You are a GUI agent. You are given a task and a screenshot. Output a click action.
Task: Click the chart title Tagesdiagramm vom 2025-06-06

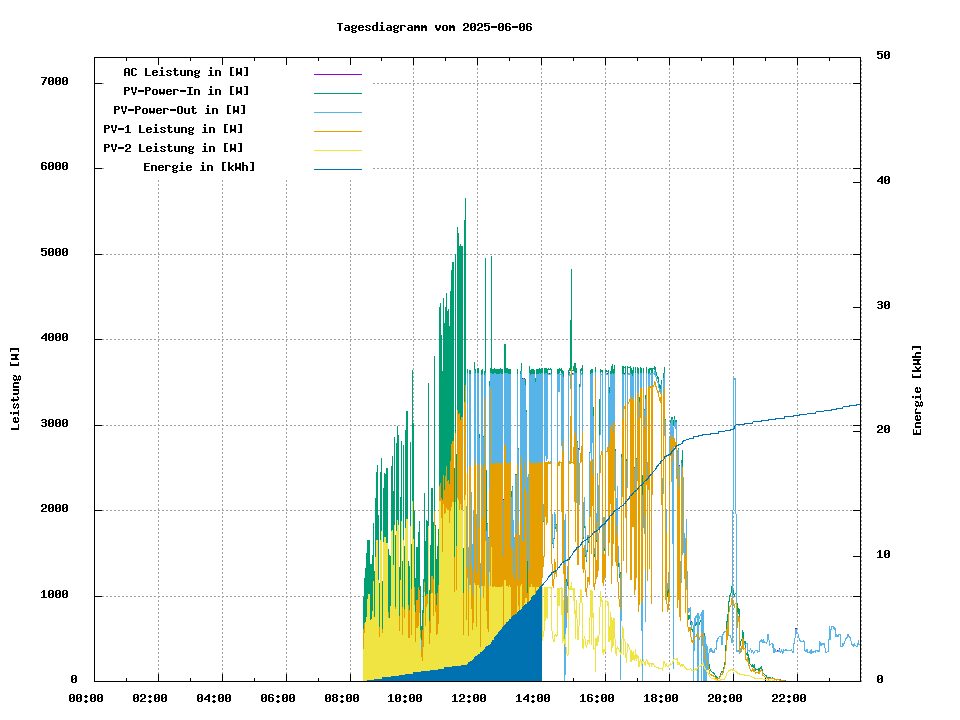coord(434,27)
